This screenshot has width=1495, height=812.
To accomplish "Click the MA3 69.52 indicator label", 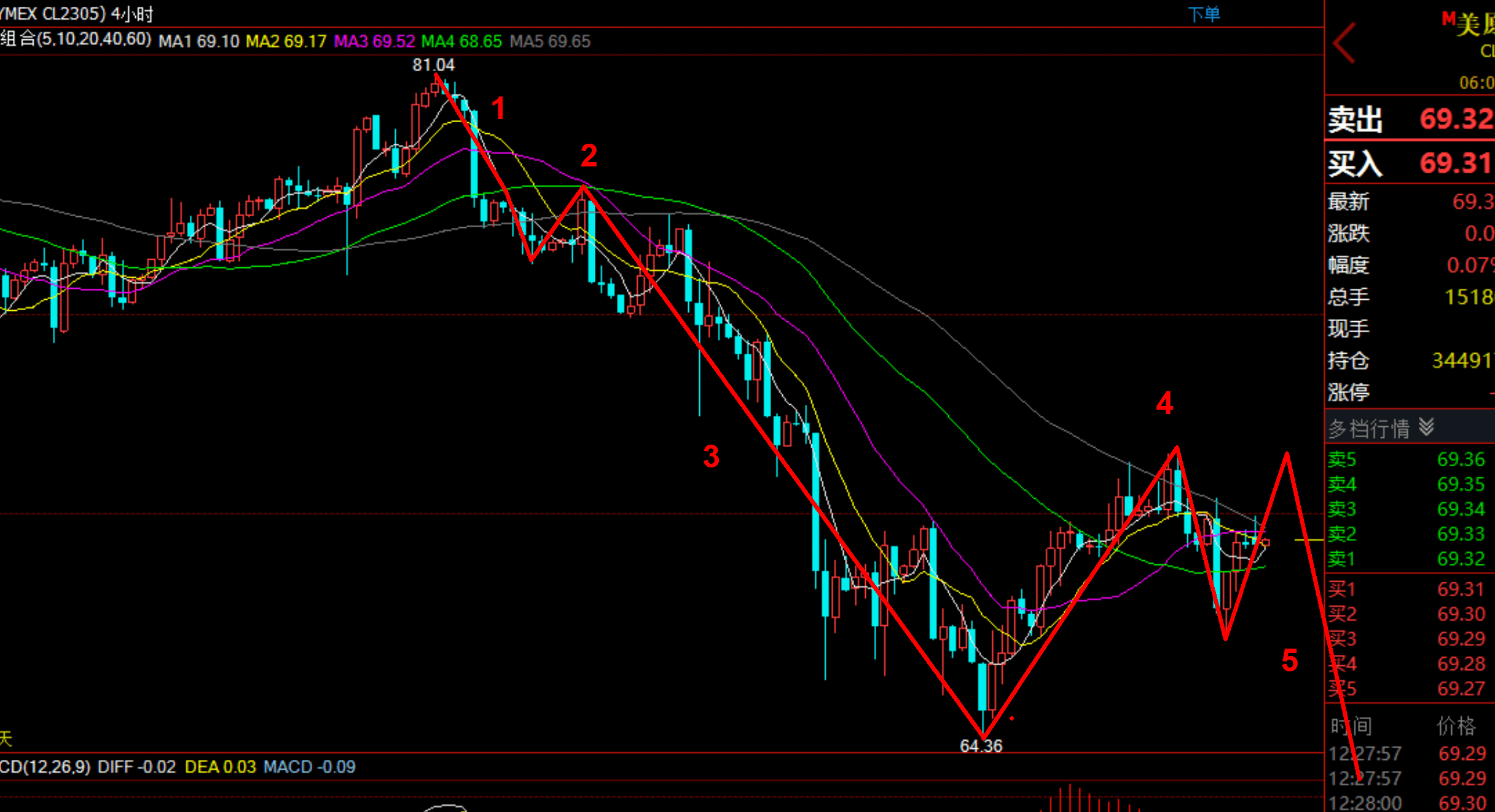I will 374,41.
